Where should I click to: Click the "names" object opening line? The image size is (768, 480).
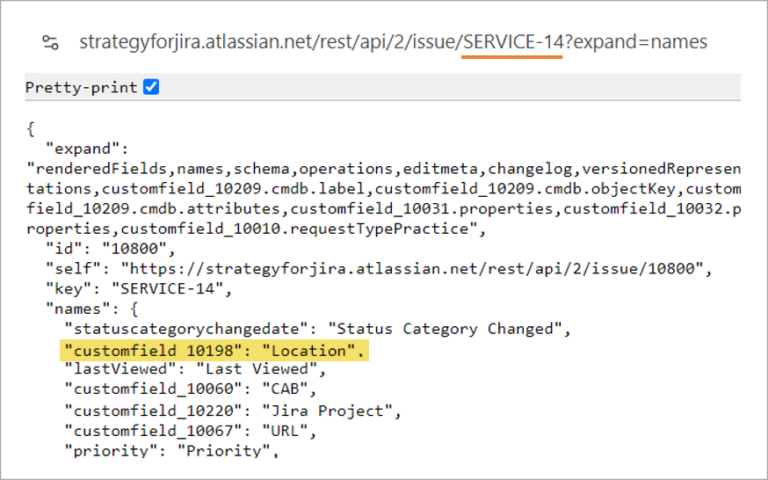pos(92,309)
